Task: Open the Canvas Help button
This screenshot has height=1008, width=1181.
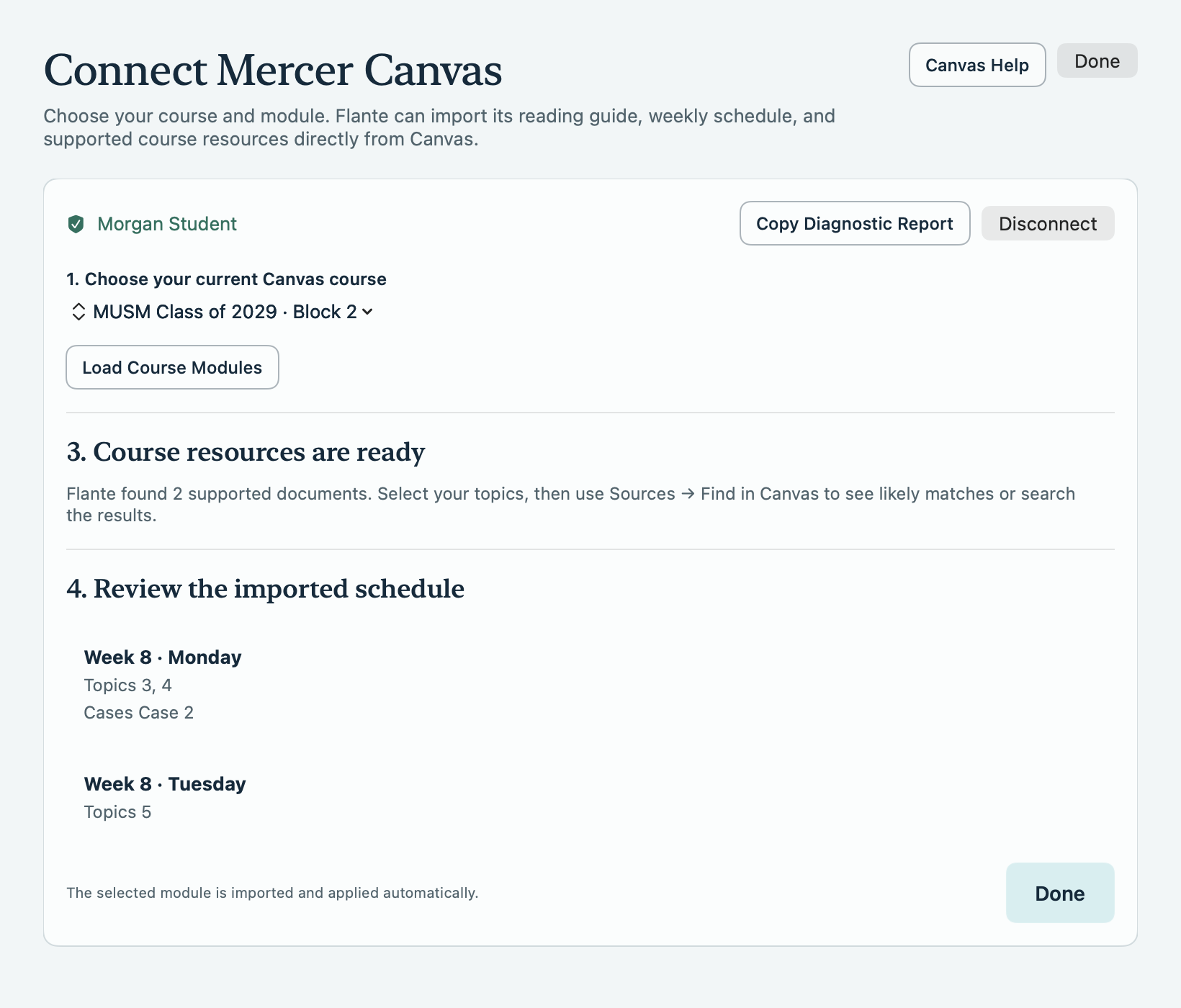Action: tap(977, 65)
